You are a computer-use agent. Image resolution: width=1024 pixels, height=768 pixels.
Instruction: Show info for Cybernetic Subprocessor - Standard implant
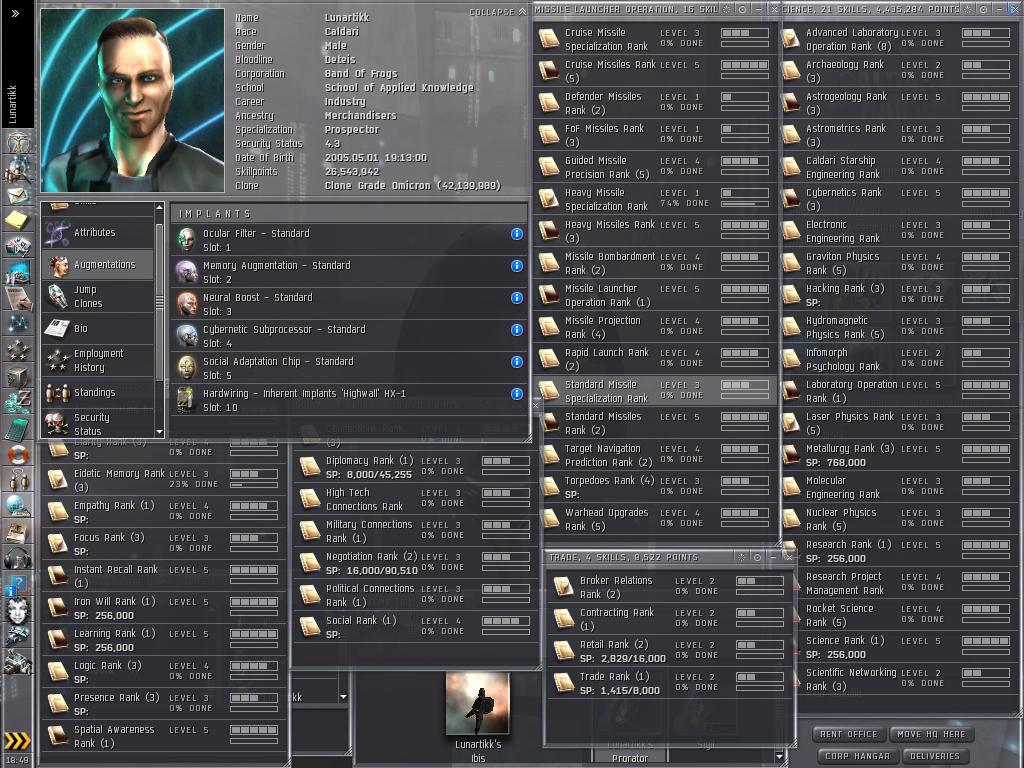pos(517,329)
